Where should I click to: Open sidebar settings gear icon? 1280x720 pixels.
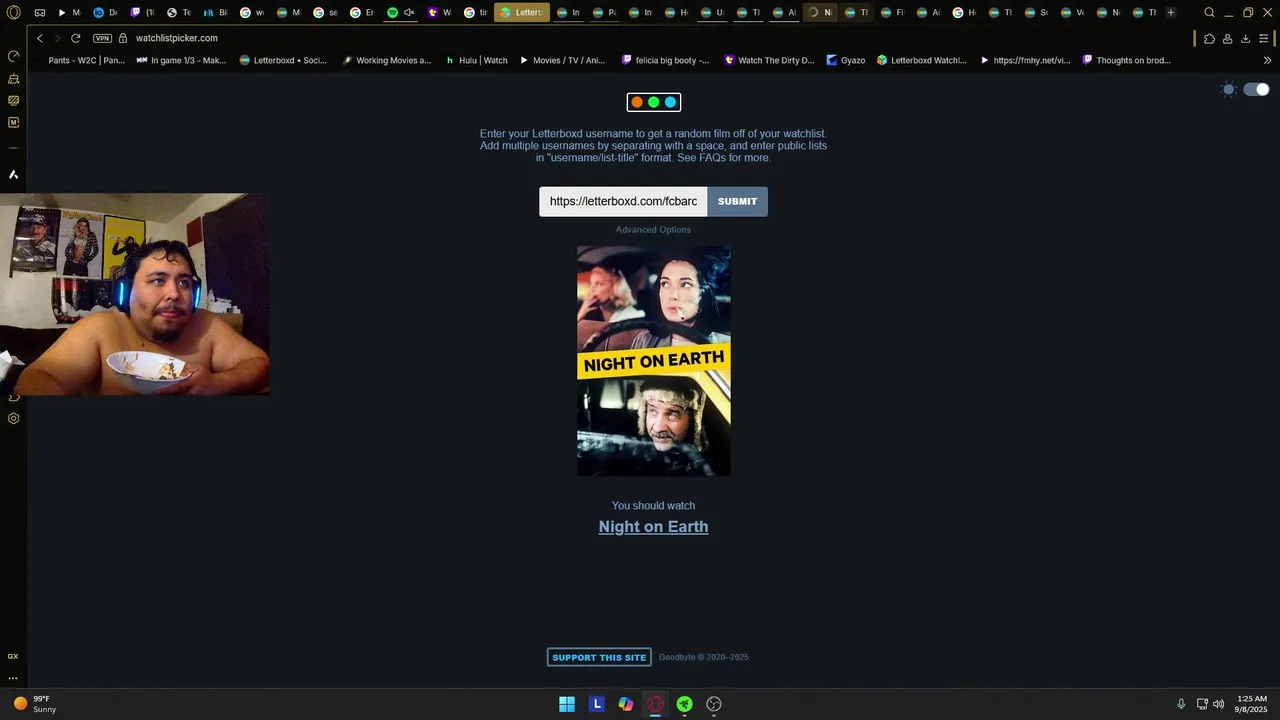(13, 418)
